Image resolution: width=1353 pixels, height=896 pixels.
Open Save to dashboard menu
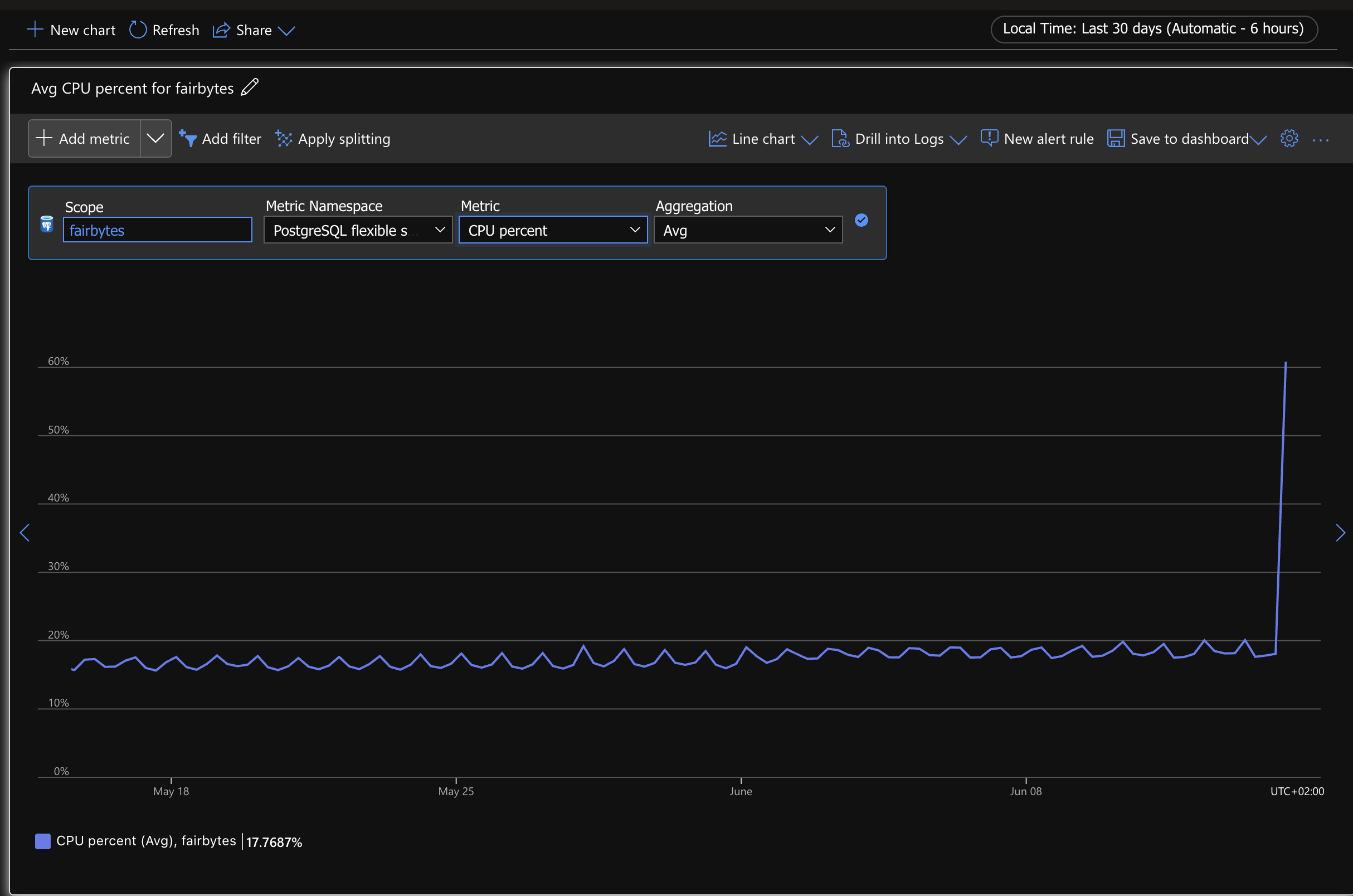(x=1187, y=139)
